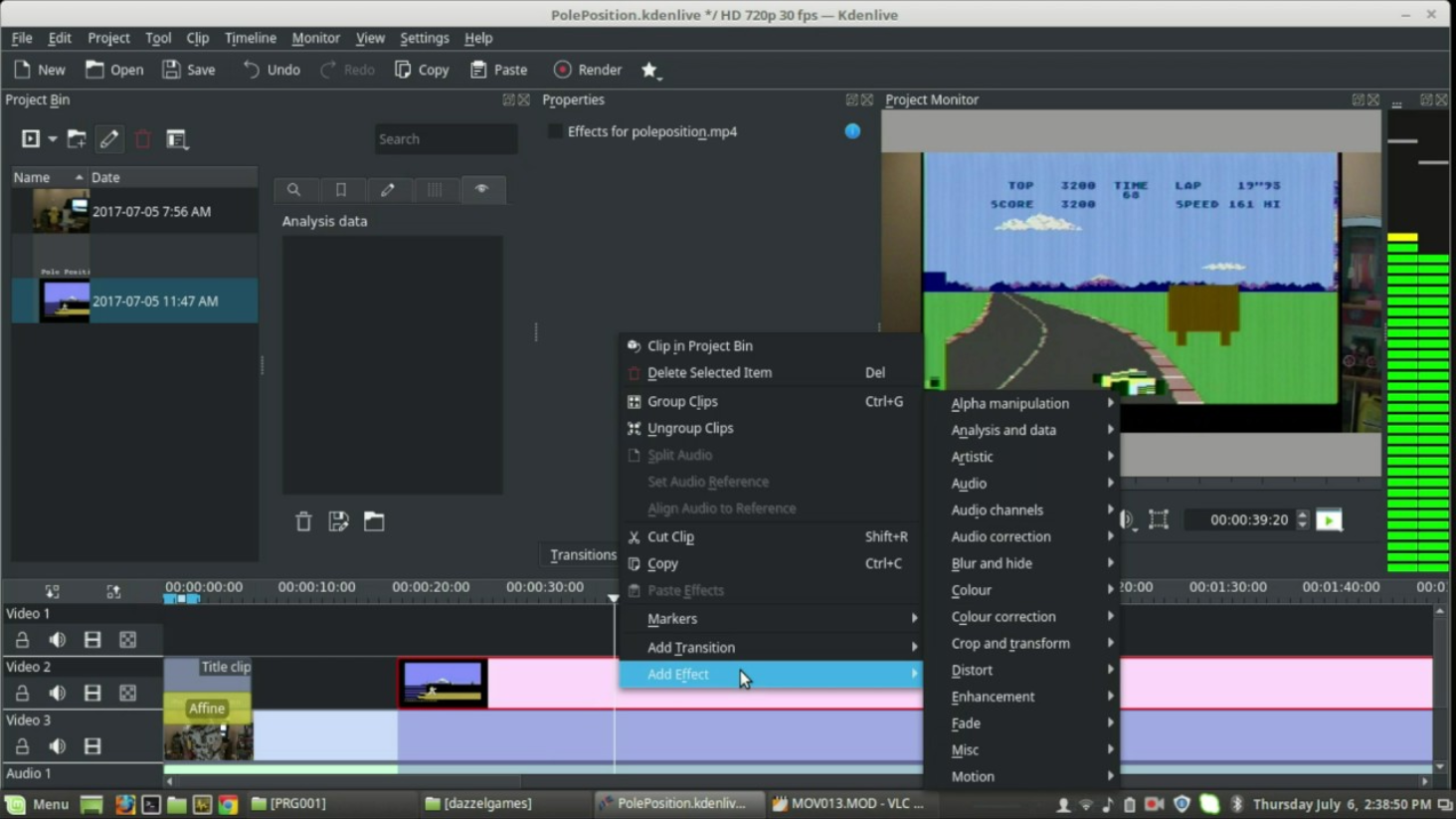Open the eye analysis tab in clip properties
The height and width of the screenshot is (819, 1456).
pos(481,189)
